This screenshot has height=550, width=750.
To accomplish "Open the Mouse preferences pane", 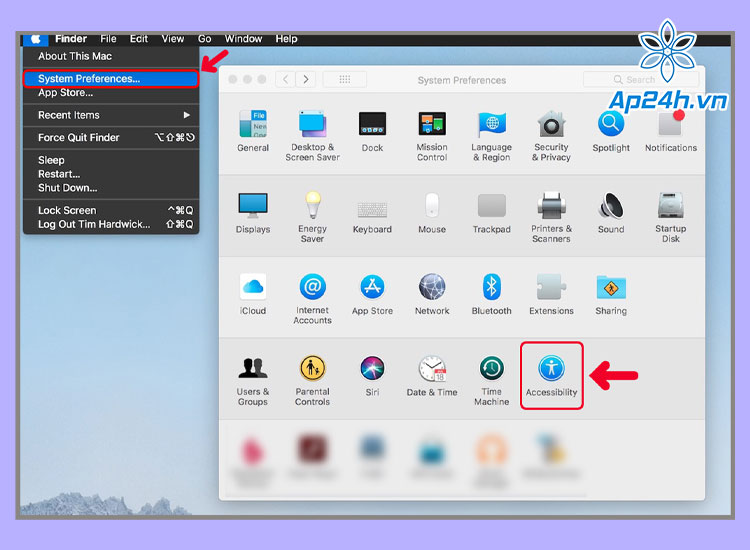I will tap(432, 212).
